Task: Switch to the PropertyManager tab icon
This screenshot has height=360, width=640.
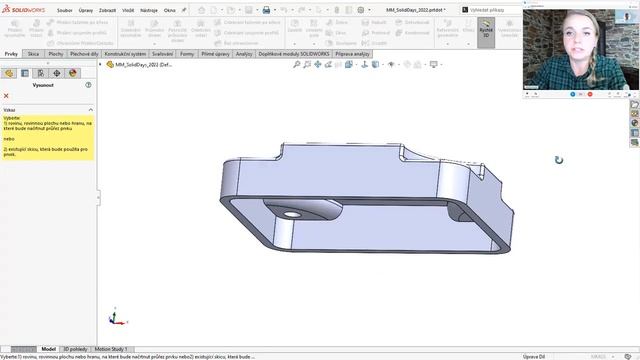Action: [25, 73]
